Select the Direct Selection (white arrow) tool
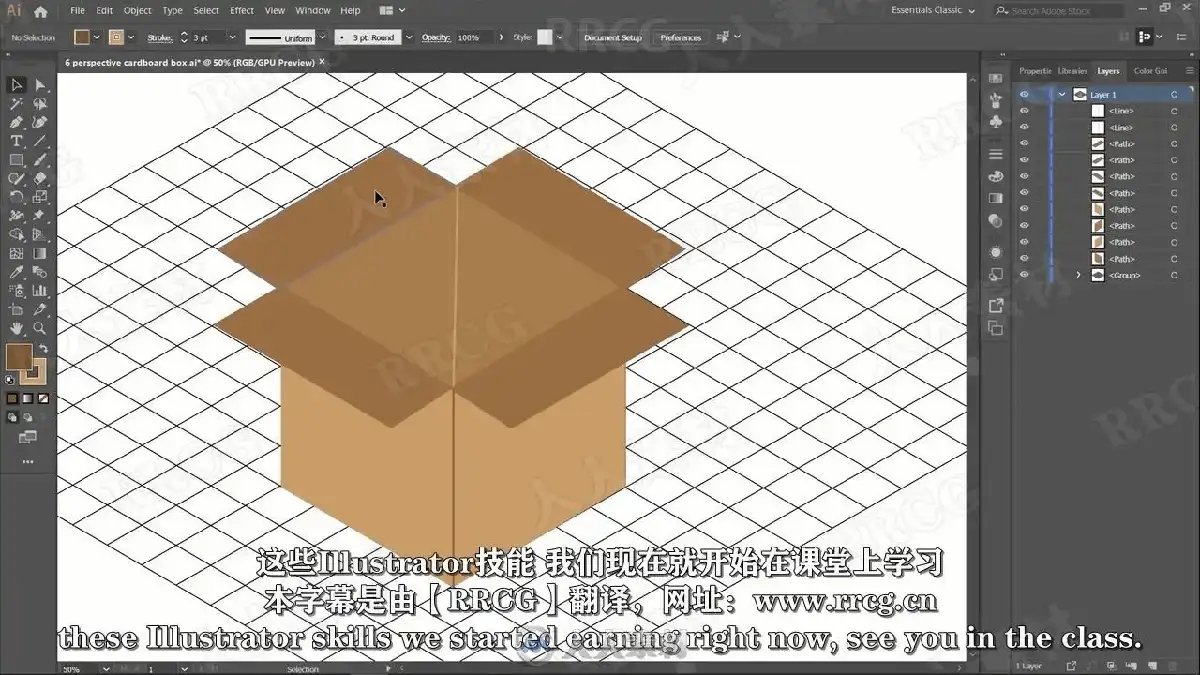The width and height of the screenshot is (1200, 675). tap(40, 85)
